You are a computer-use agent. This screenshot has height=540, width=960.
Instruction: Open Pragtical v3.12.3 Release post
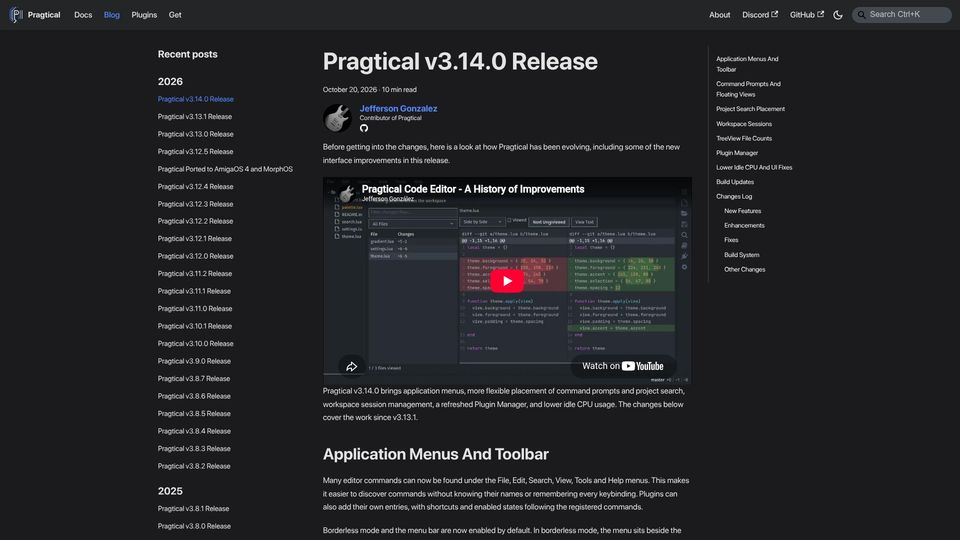click(195, 204)
